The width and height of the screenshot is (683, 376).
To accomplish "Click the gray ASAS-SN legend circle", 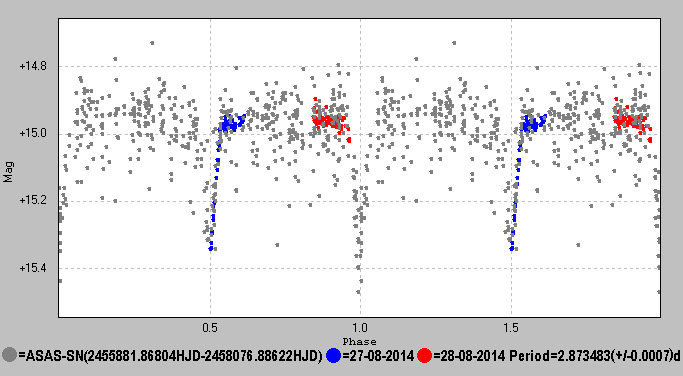I will tap(10, 355).
